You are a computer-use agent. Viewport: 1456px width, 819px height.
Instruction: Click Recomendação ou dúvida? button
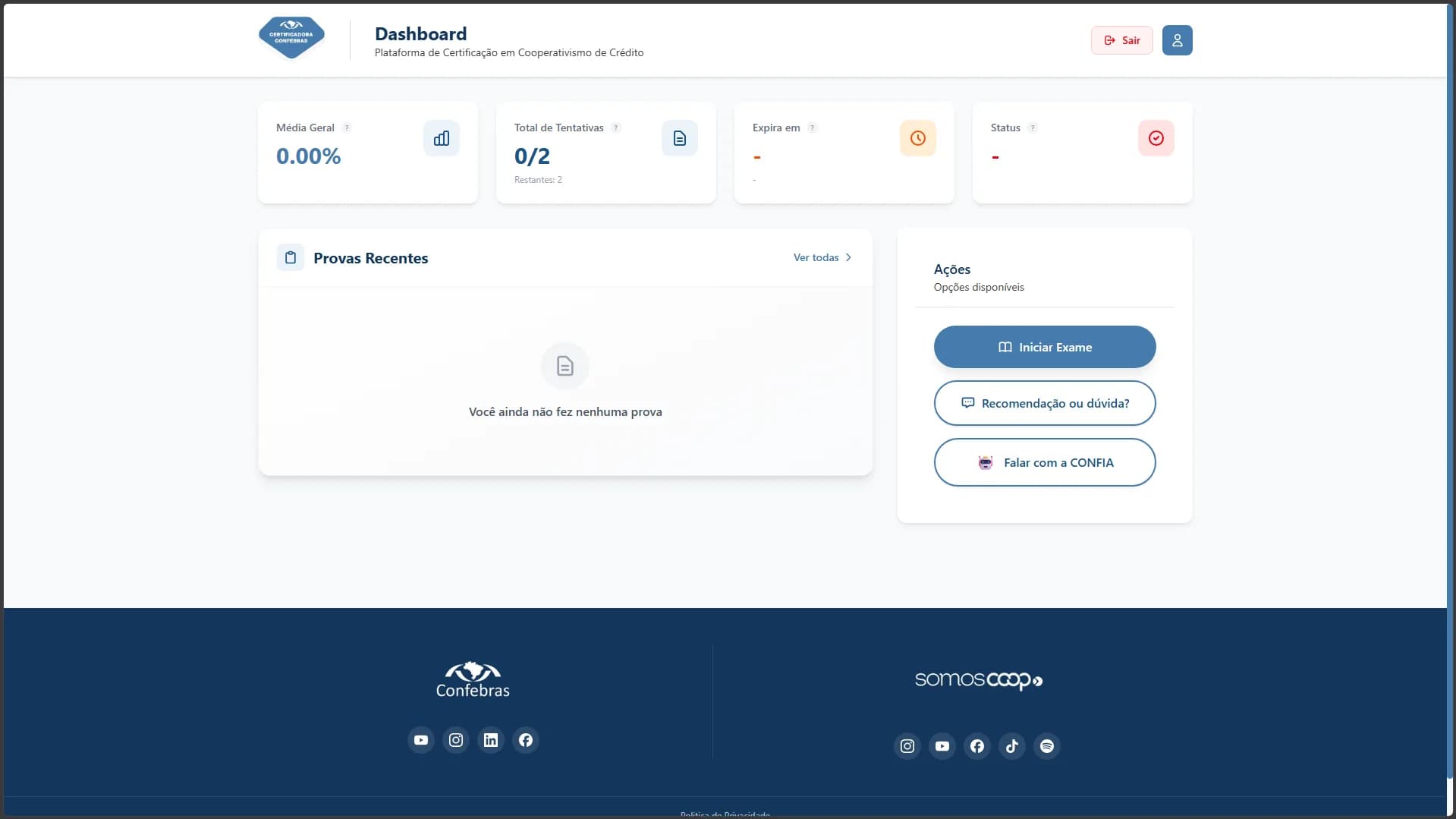click(x=1045, y=403)
